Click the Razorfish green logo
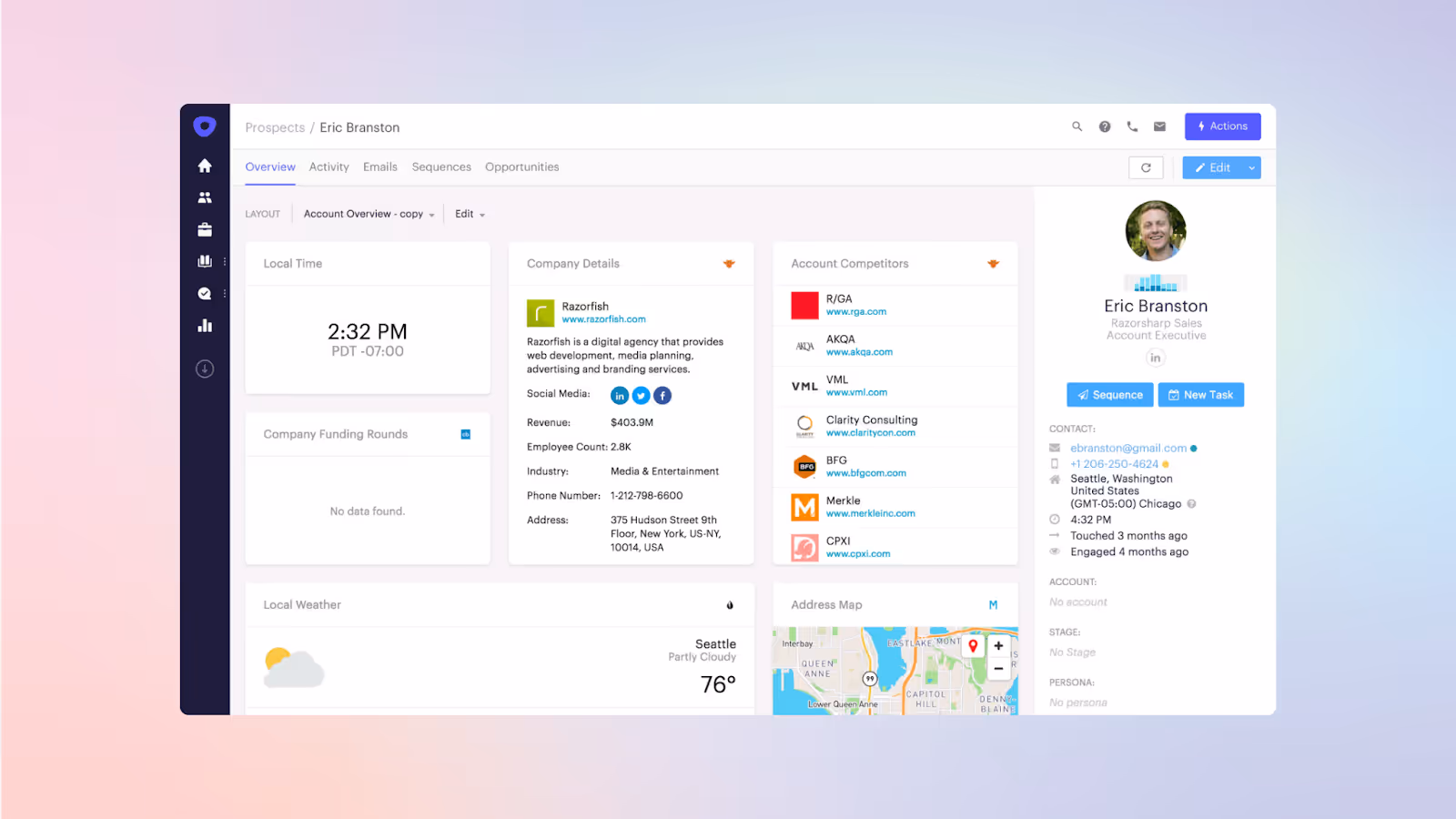The image size is (1456, 819). click(x=541, y=313)
